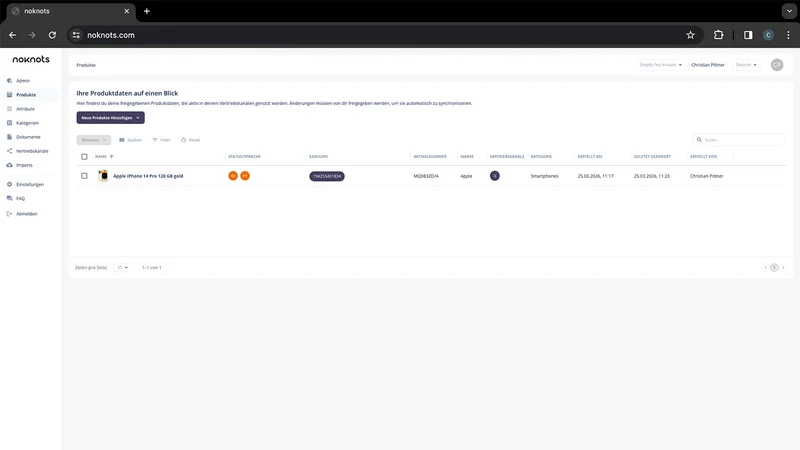Click the Einstellungen gear icon
The width and height of the screenshot is (800, 450).
click(x=9, y=184)
